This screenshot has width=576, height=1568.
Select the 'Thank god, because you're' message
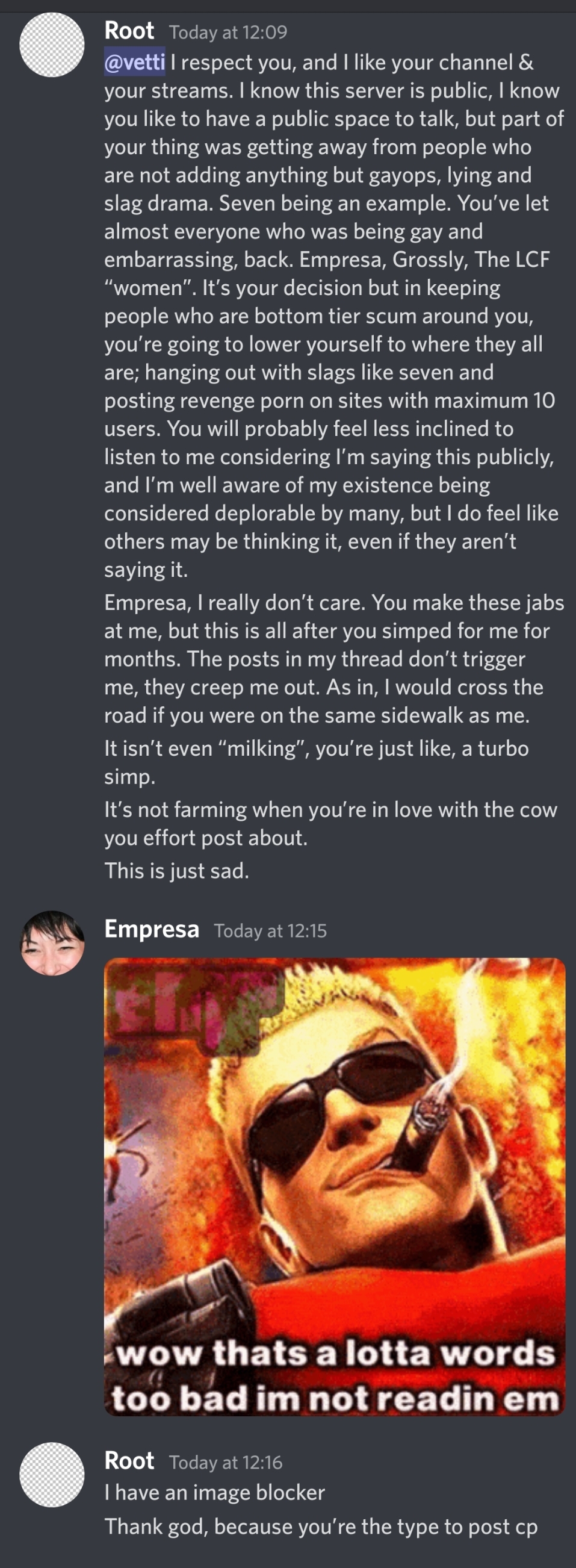321,1526
